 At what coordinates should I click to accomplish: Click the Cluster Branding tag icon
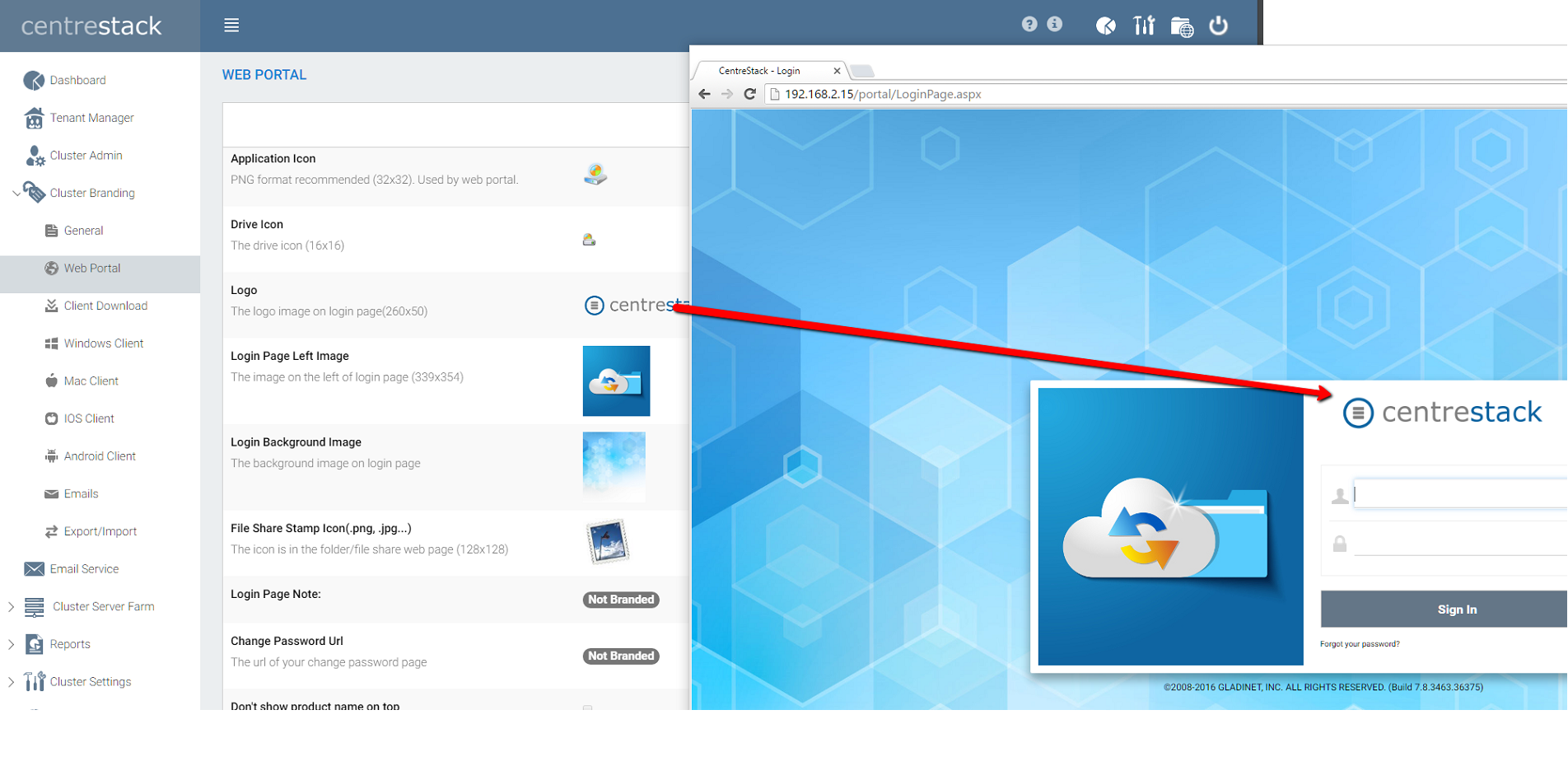35,192
